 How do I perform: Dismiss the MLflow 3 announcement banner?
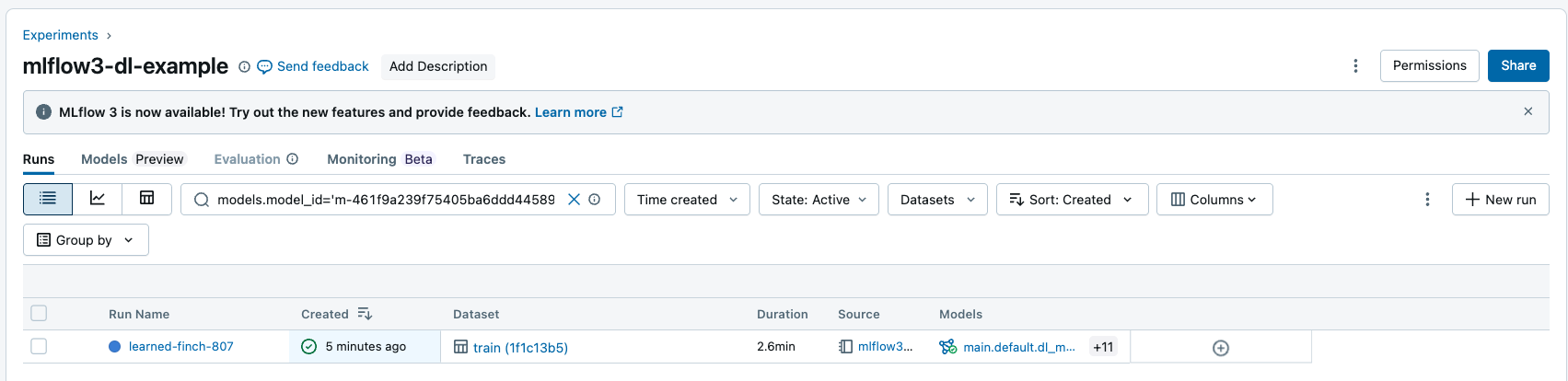(1528, 111)
